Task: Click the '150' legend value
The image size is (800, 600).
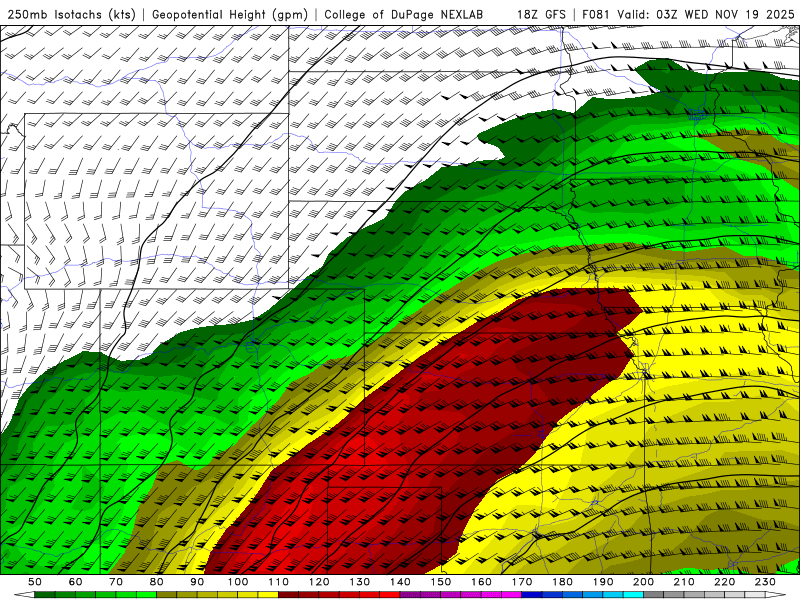Action: click(x=441, y=582)
